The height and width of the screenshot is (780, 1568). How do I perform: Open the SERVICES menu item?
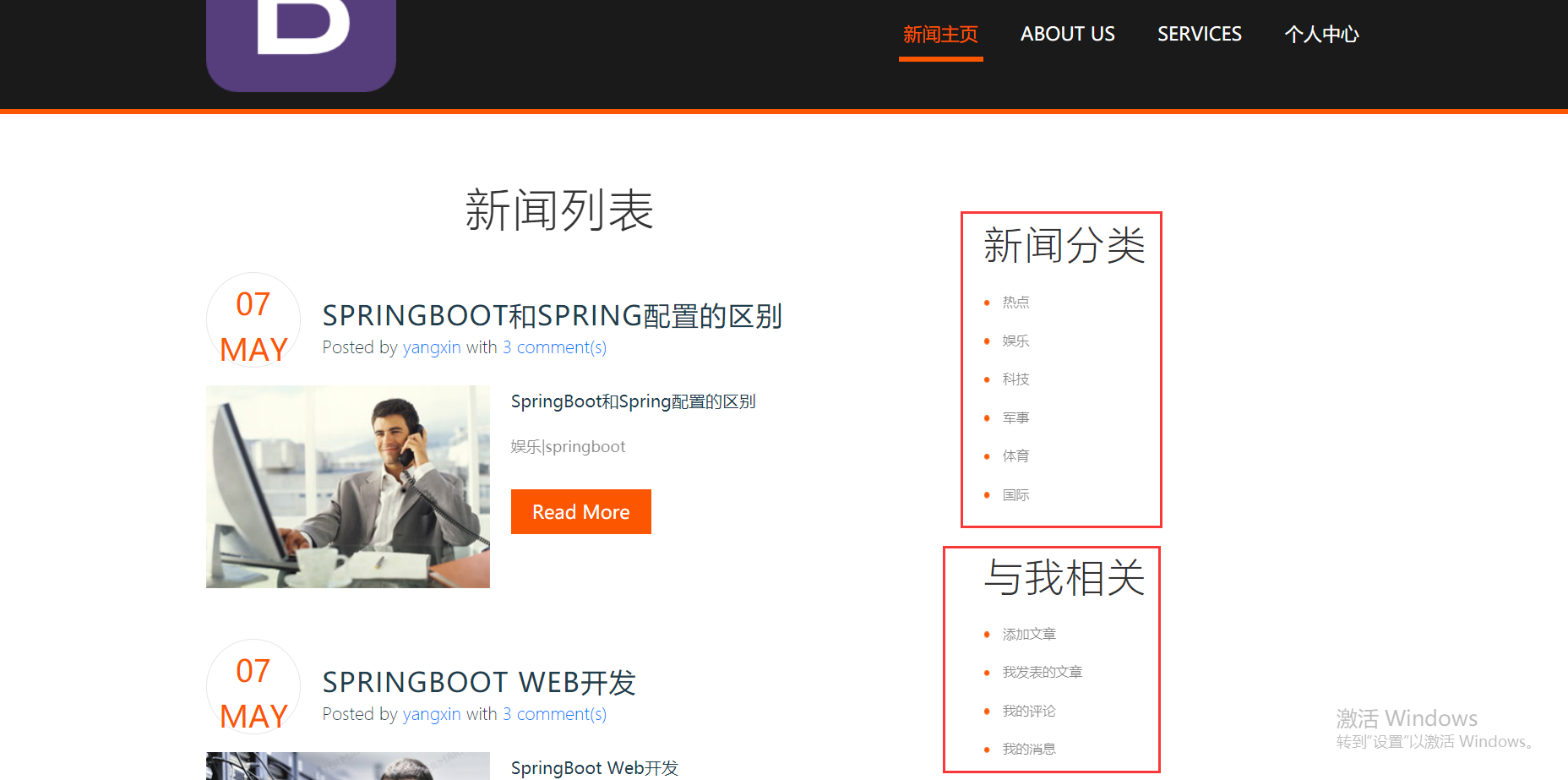click(x=1199, y=35)
